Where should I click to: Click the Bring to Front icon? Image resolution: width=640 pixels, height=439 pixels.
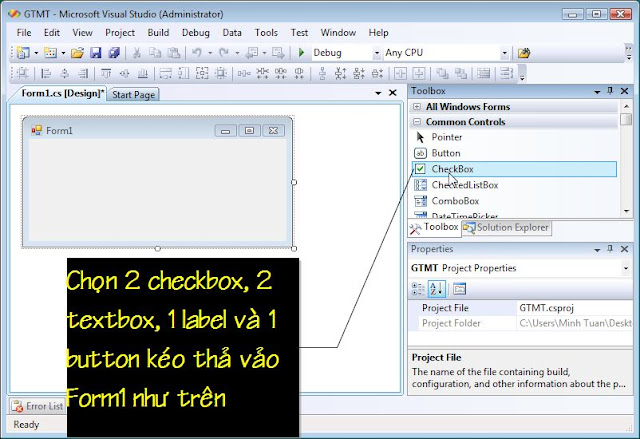tap(442, 73)
